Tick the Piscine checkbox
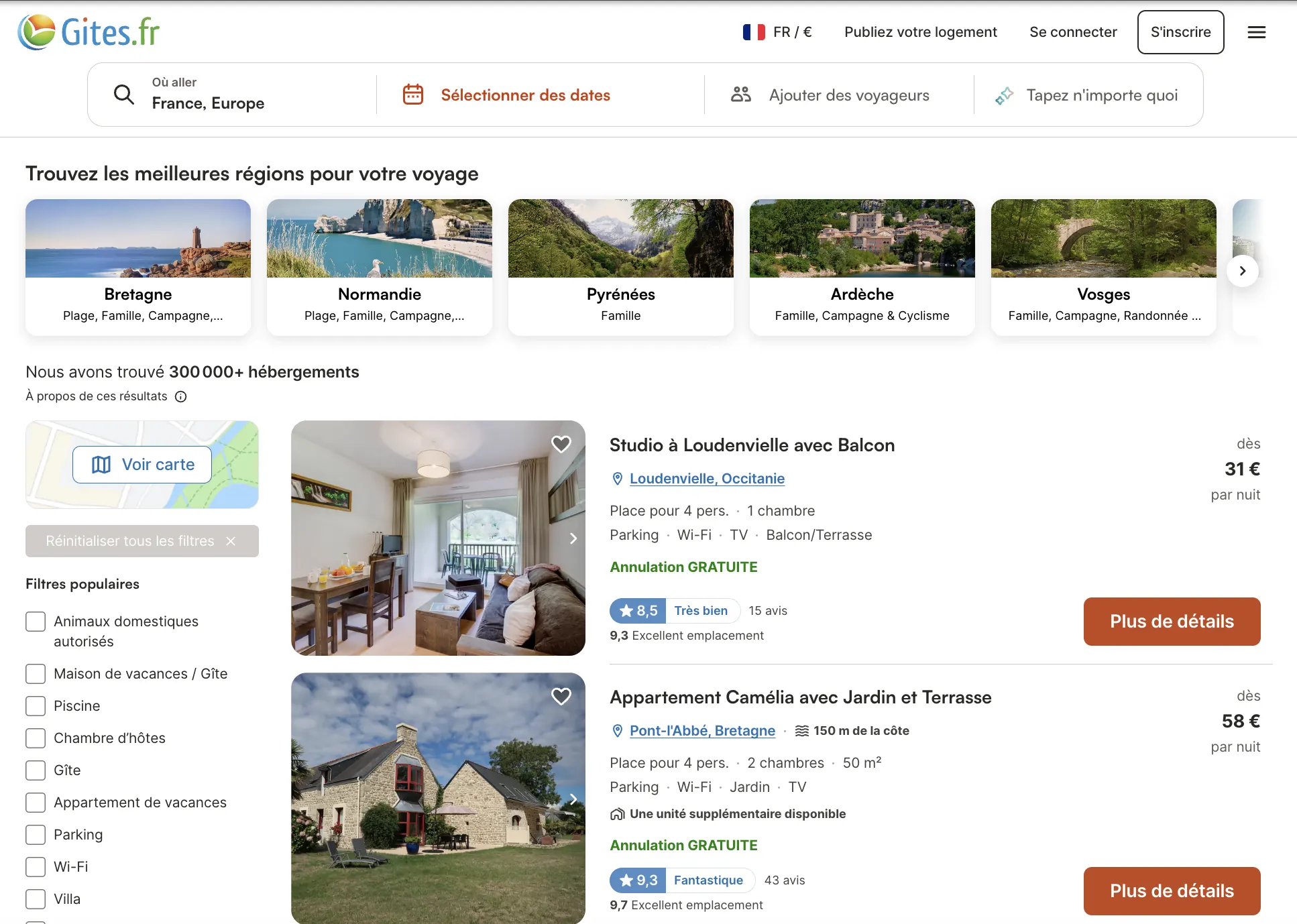This screenshot has width=1297, height=924. pyautogui.click(x=36, y=706)
